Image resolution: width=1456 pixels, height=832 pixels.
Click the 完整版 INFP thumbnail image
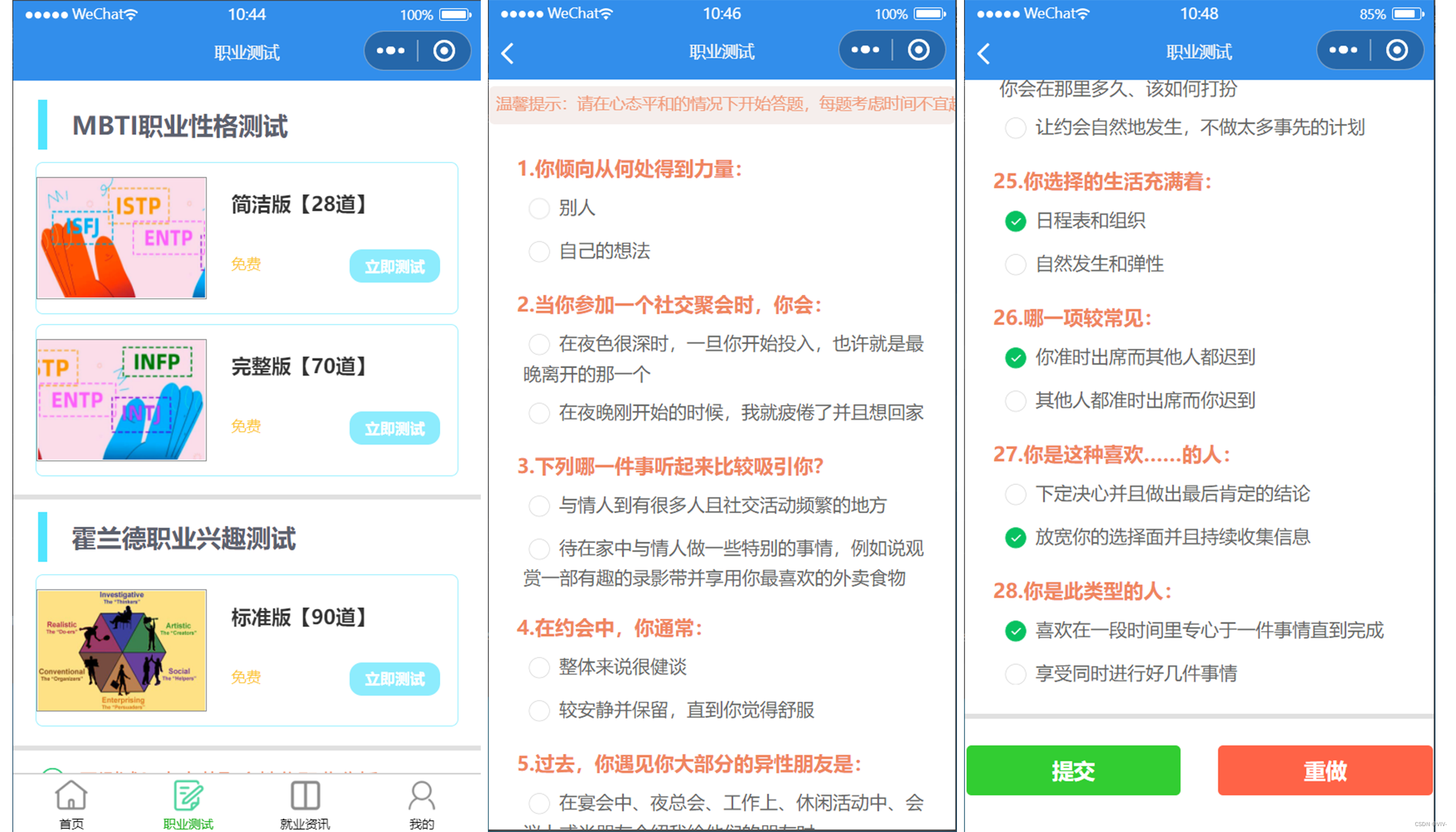coord(122,400)
